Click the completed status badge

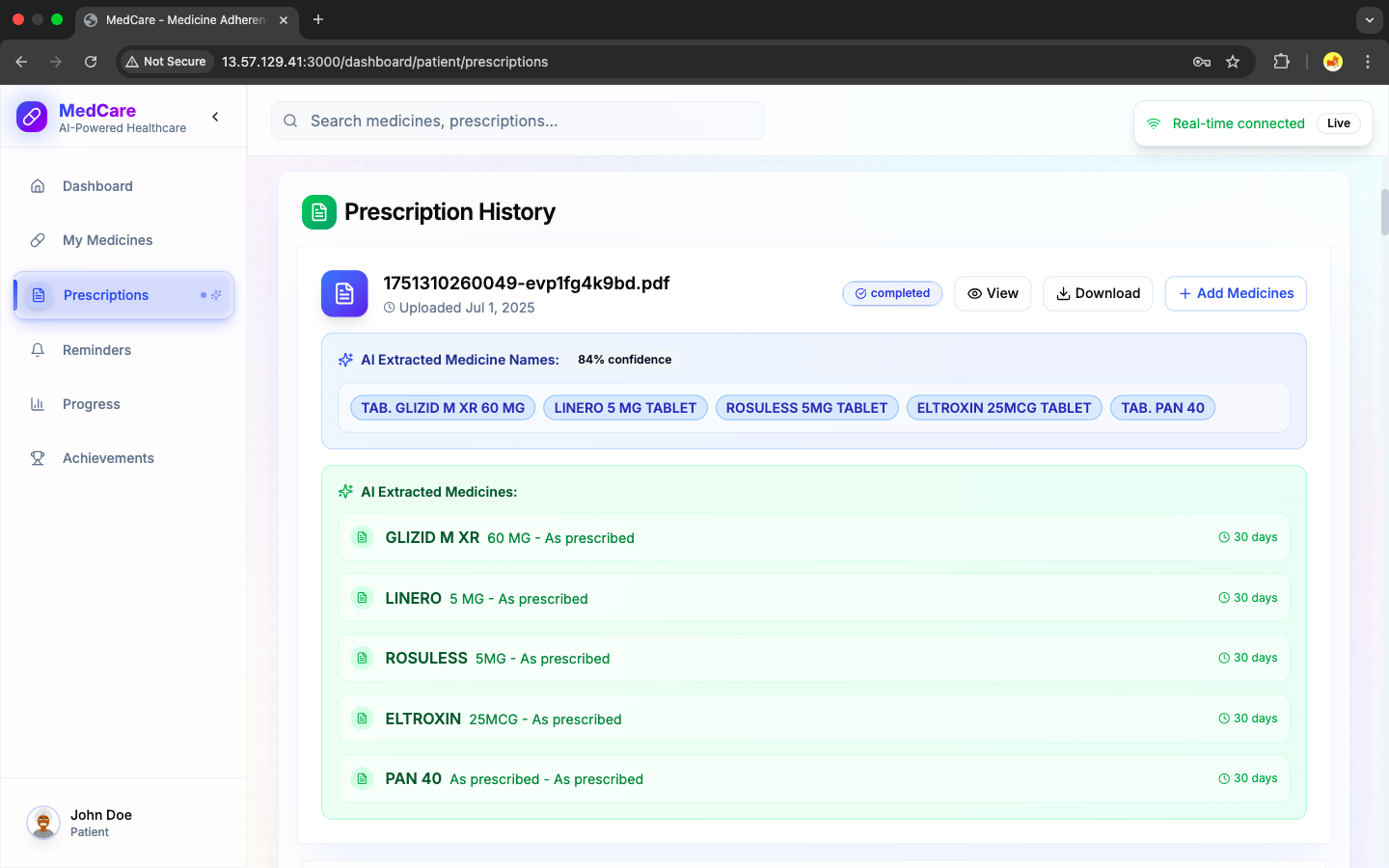(892, 293)
